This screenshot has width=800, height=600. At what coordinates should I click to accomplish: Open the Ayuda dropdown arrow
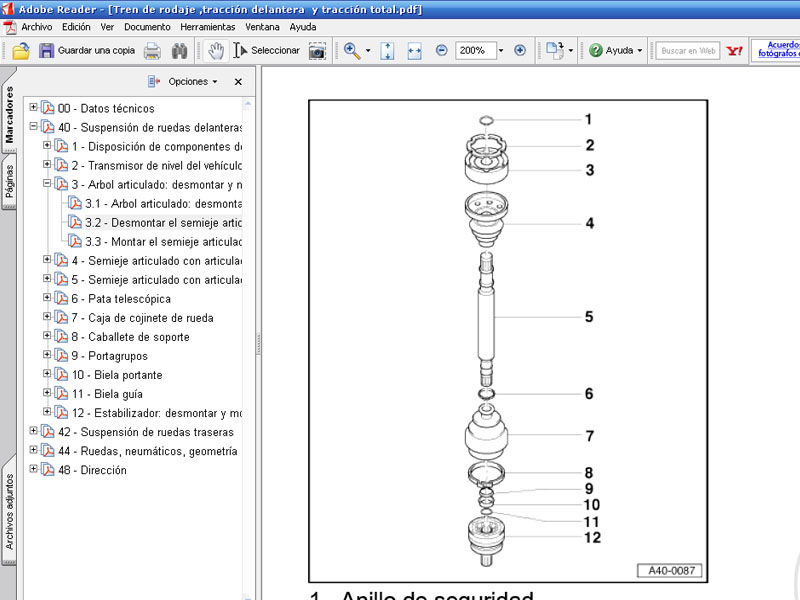tap(639, 51)
